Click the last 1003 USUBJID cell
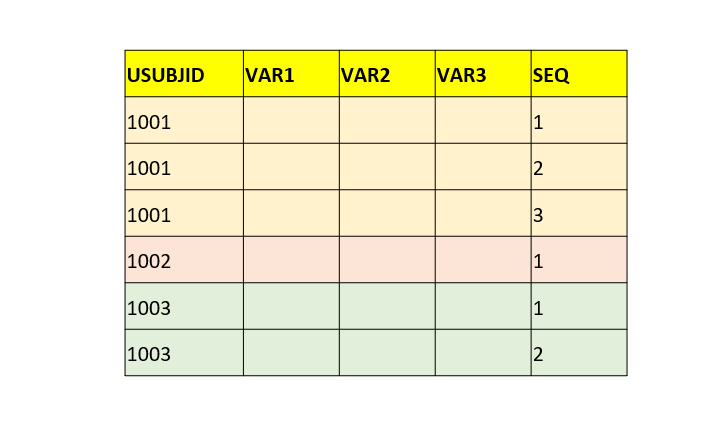This screenshot has width=728, height=434. click(x=184, y=353)
